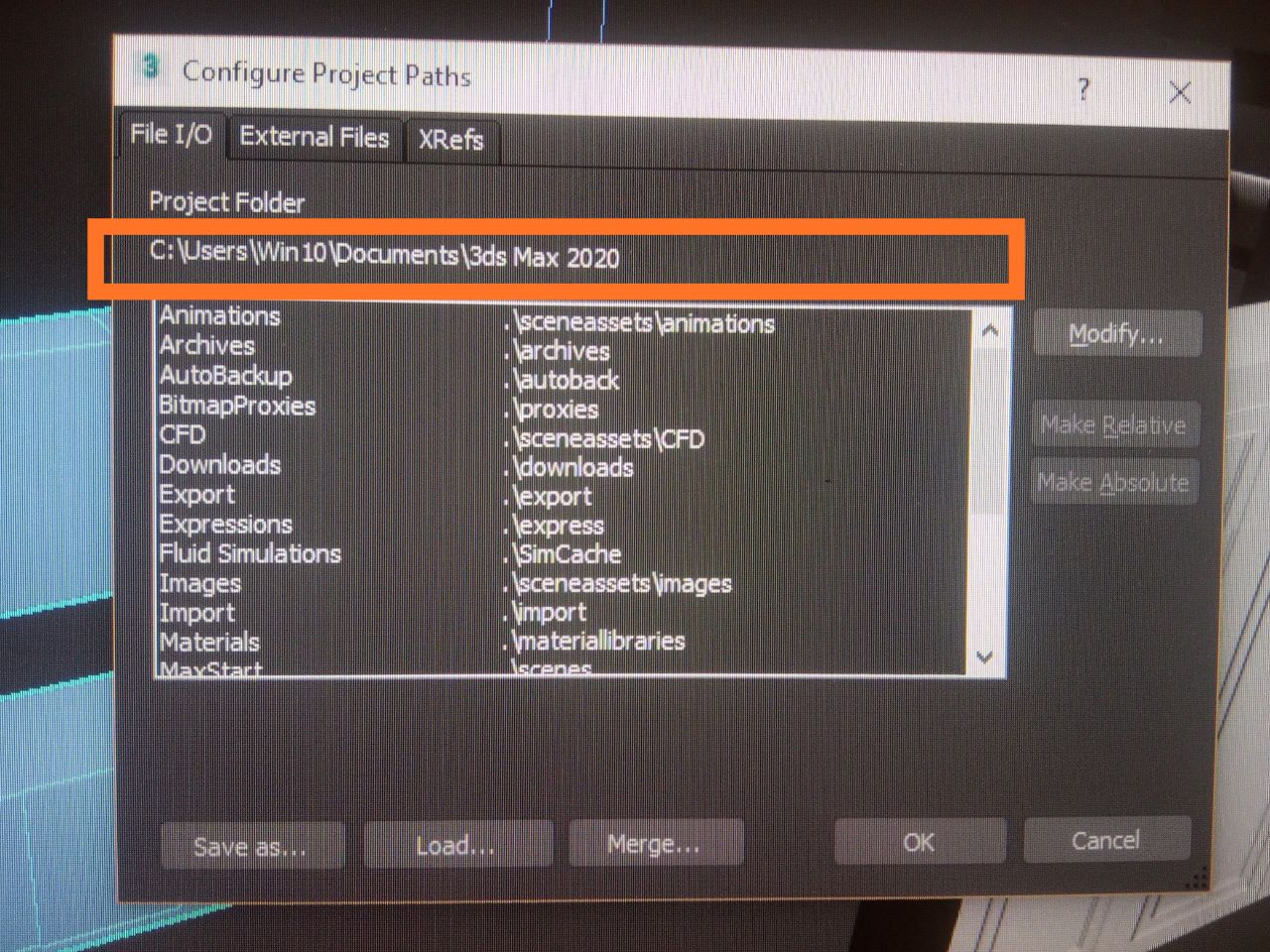Open the XRefs tab
The width and height of the screenshot is (1270, 952).
(x=450, y=140)
